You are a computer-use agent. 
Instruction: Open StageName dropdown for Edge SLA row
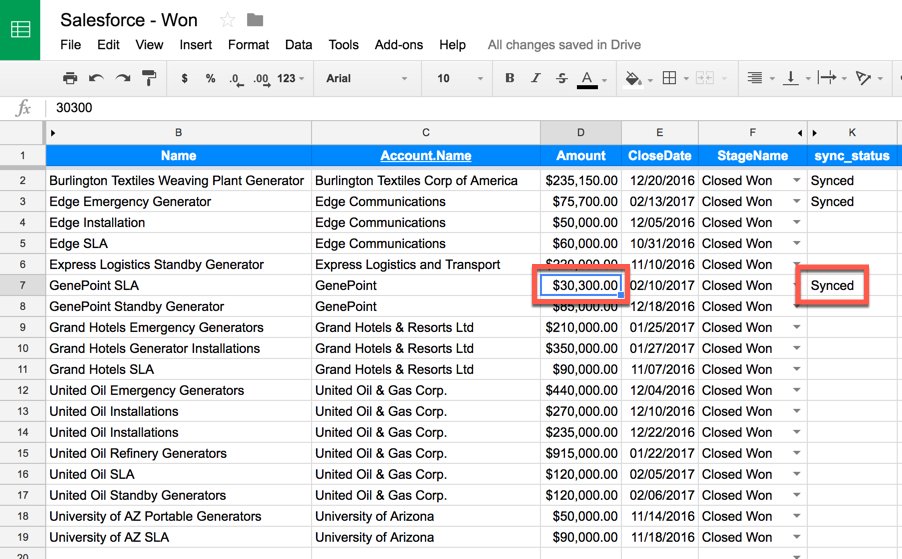797,243
